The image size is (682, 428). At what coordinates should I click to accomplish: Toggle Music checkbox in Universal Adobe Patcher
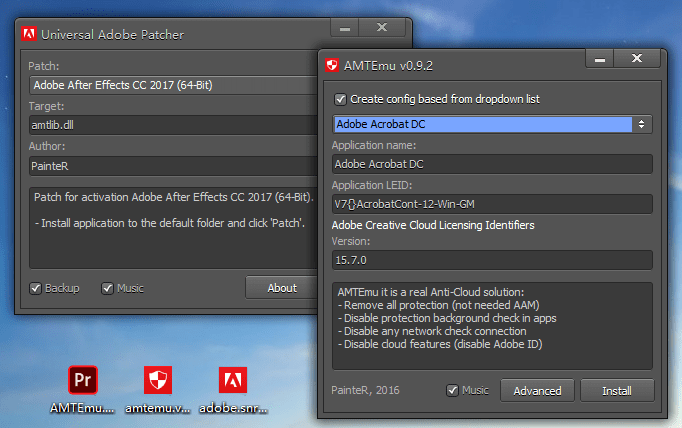click(107, 288)
